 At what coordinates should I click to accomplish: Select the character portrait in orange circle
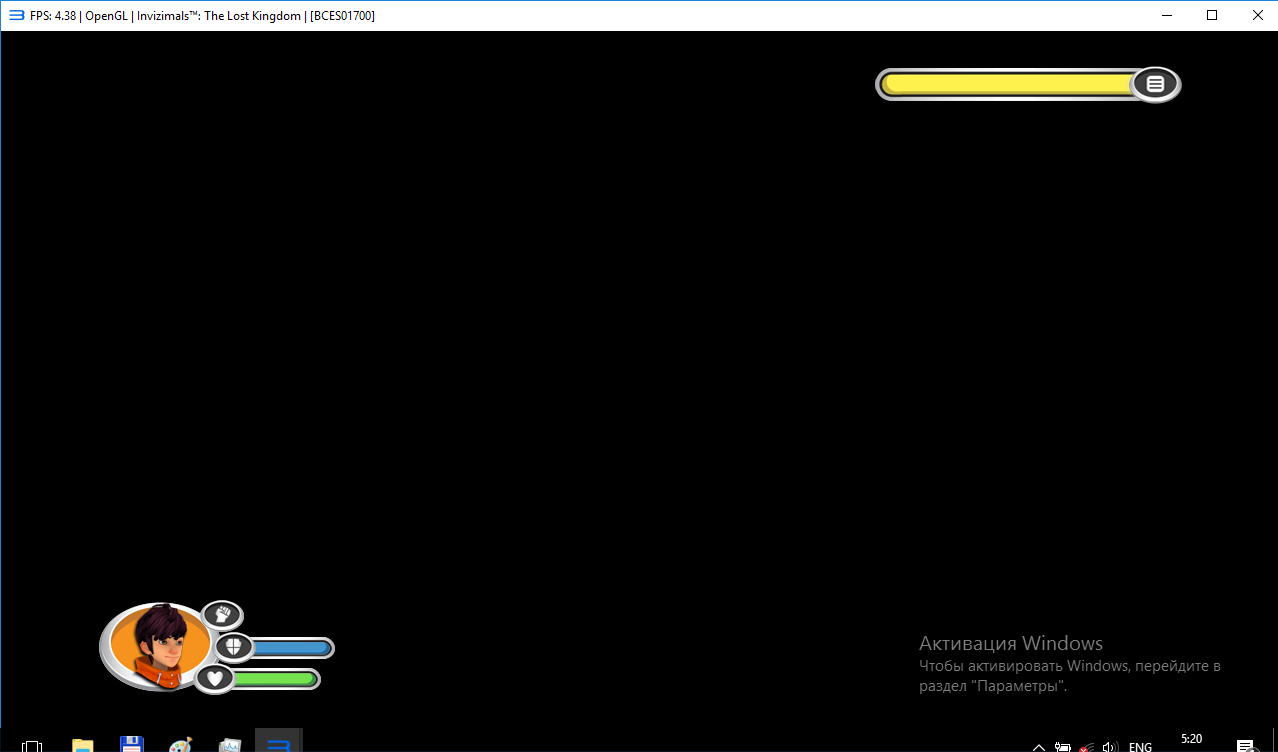(x=160, y=645)
